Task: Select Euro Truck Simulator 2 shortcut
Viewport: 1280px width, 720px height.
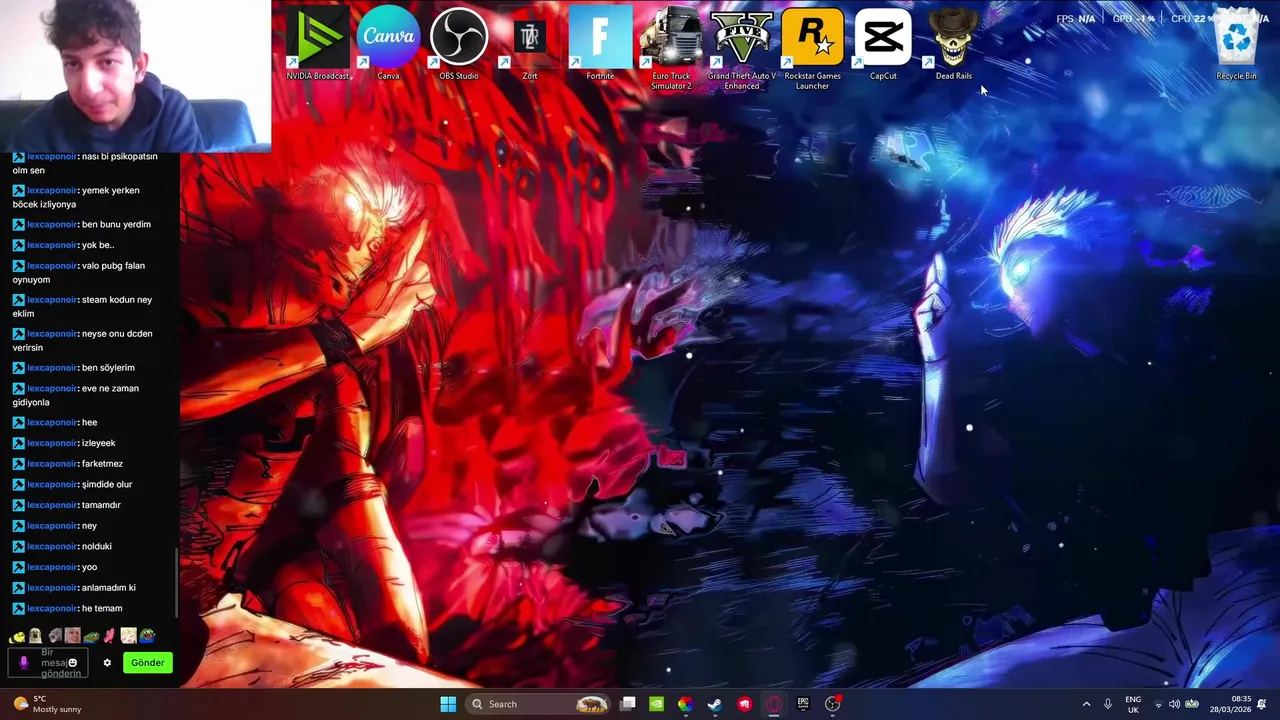Action: click(x=671, y=49)
